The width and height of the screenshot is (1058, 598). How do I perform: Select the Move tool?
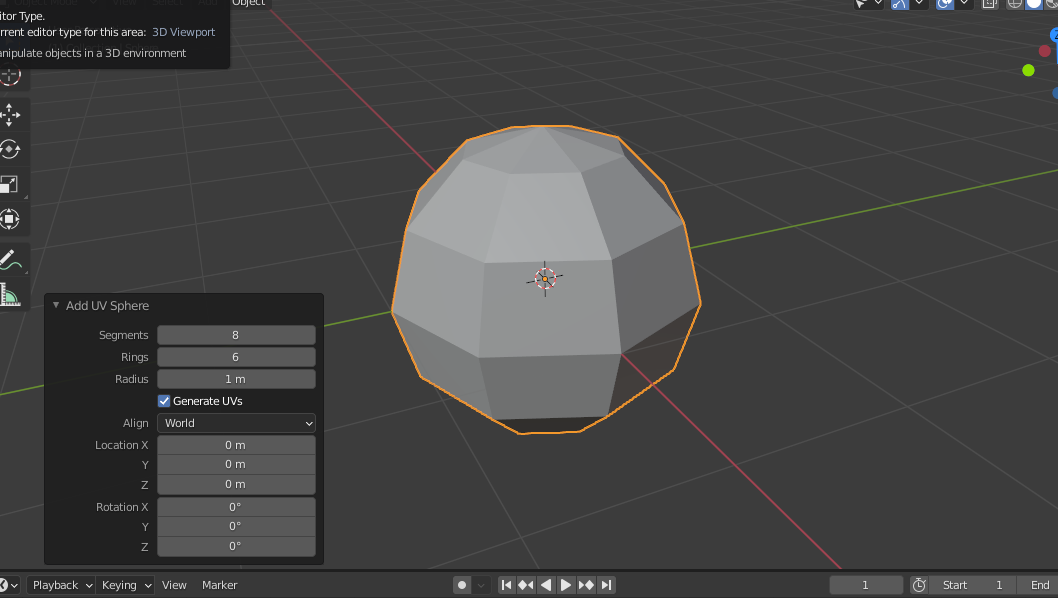coord(10,115)
